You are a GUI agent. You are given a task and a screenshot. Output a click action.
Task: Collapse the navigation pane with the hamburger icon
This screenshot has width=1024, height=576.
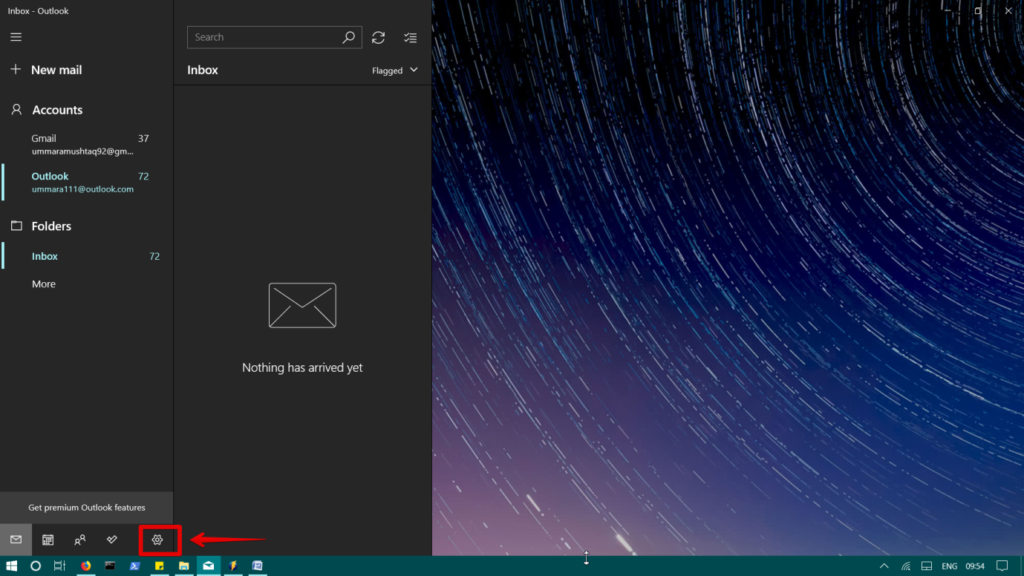(x=16, y=37)
